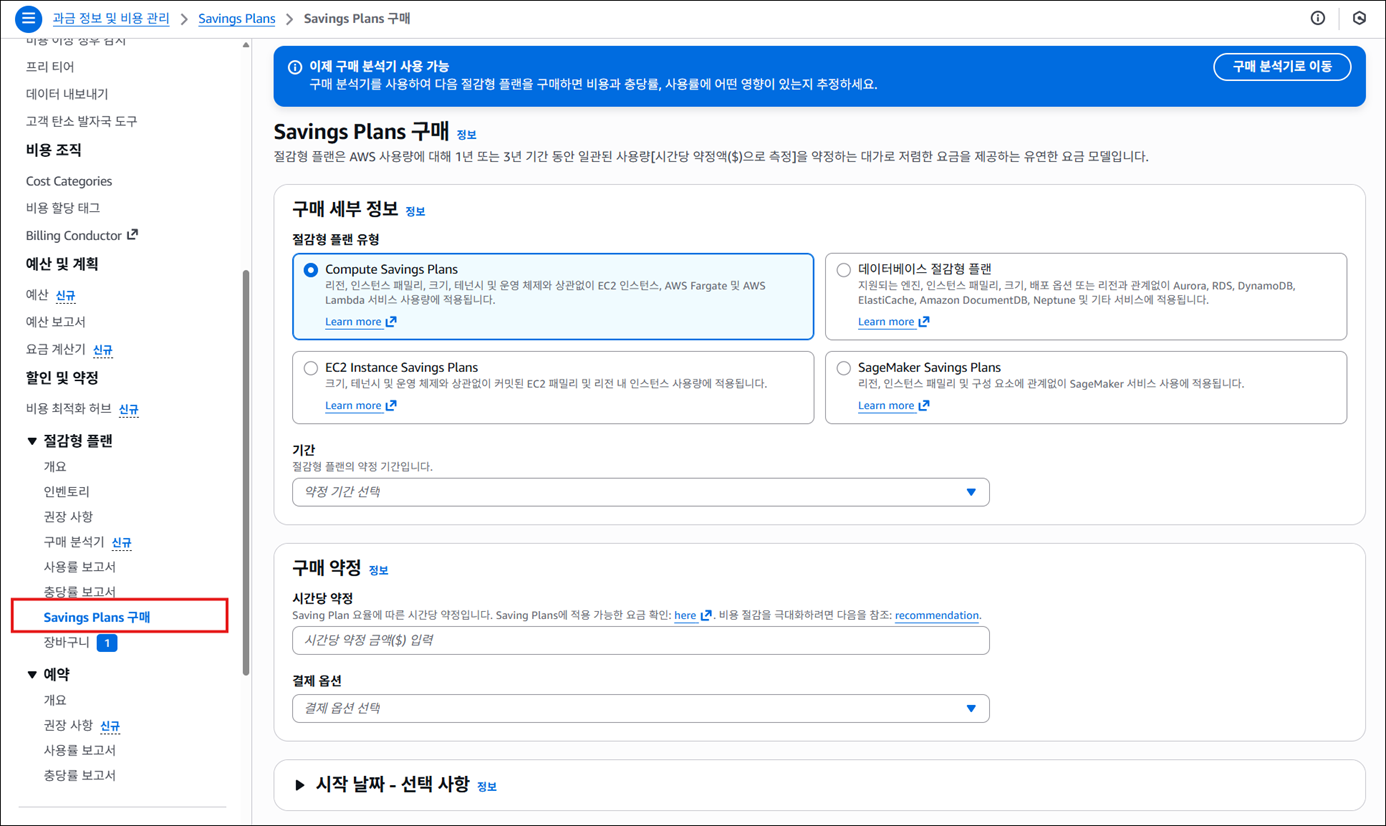
Task: Click external link icon next to 'here'
Action: pyautogui.click(x=706, y=616)
